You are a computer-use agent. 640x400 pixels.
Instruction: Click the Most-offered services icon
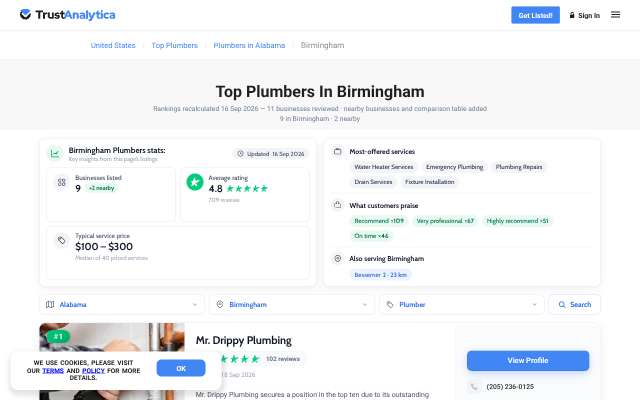tap(338, 151)
